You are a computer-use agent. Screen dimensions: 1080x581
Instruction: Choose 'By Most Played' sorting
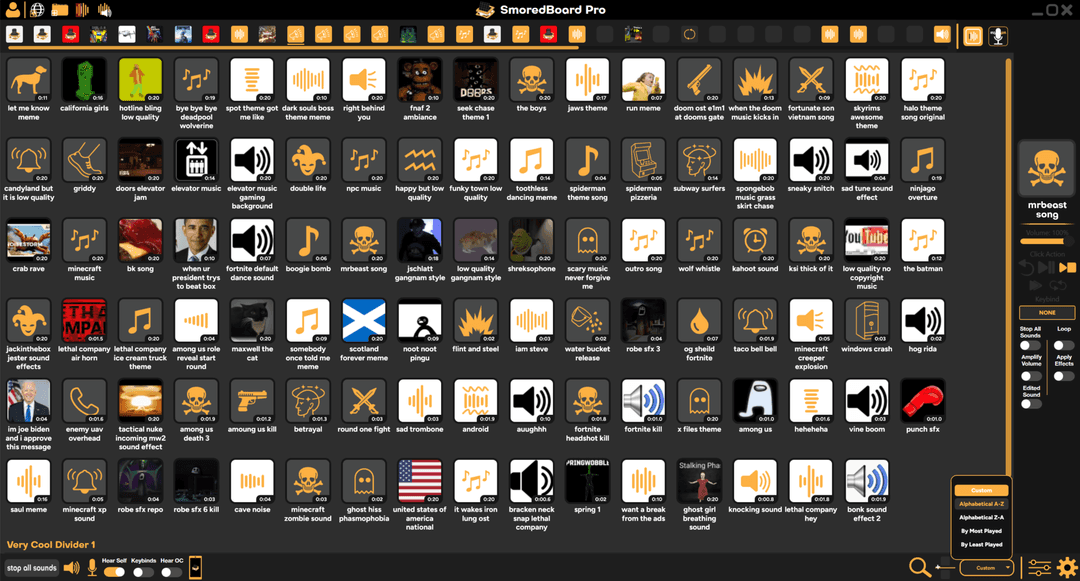pos(982,531)
